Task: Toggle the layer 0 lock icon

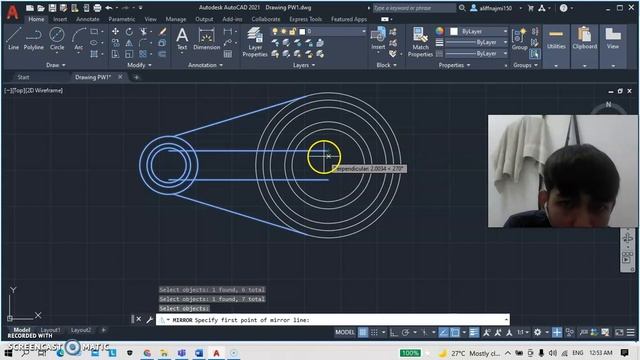Action: point(292,31)
